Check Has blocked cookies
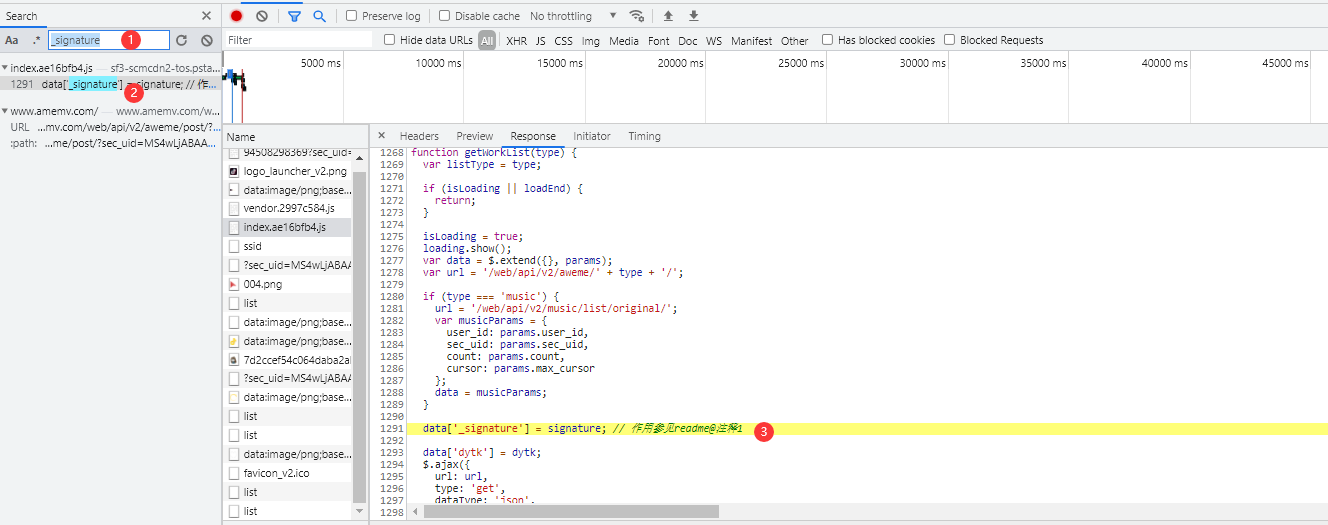The height and width of the screenshot is (525, 1328). (827, 40)
